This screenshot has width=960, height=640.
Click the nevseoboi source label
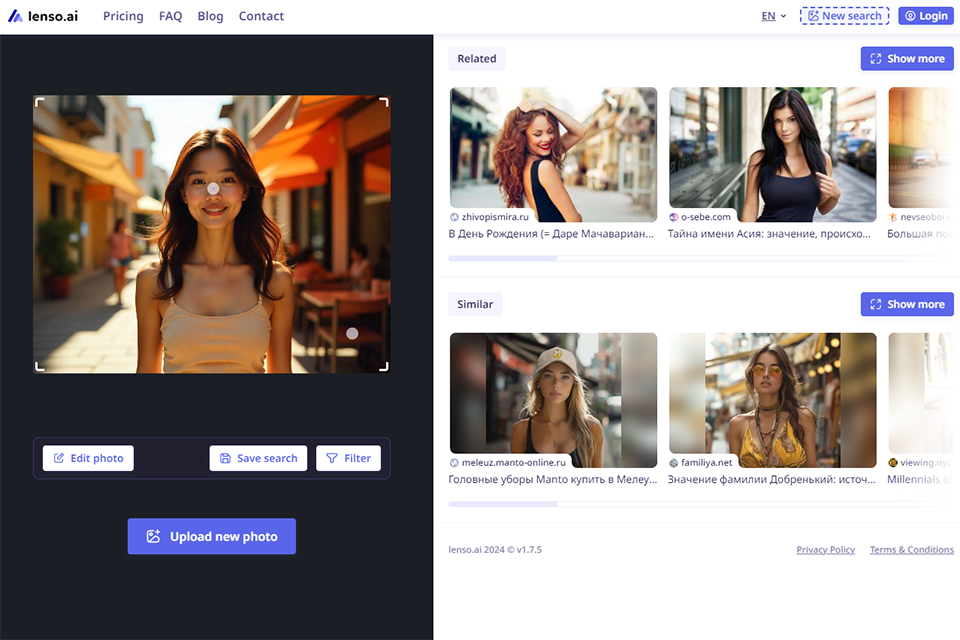click(x=921, y=217)
